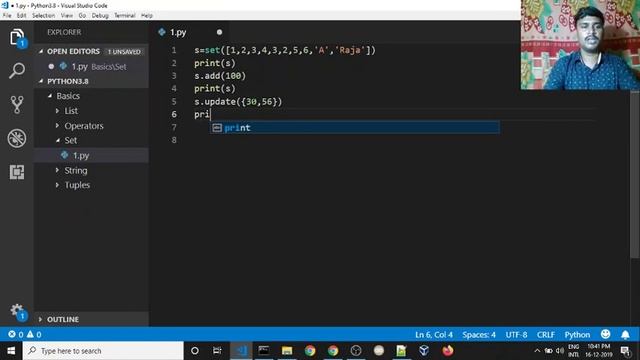Open the first Chrome taskbar icon
The width and height of the screenshot is (640, 360).
click(310, 351)
